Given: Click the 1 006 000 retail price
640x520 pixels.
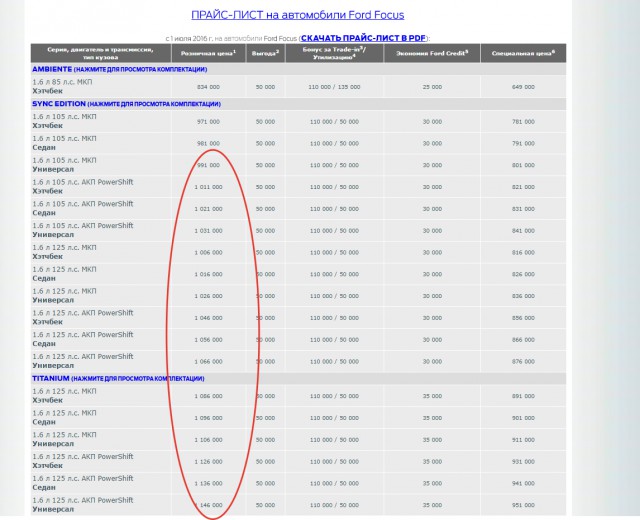Looking at the screenshot, I should 208,253.
